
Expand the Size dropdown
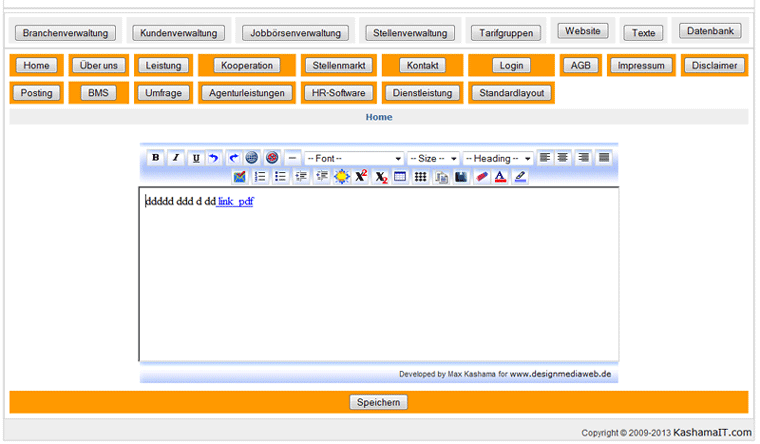coord(433,158)
